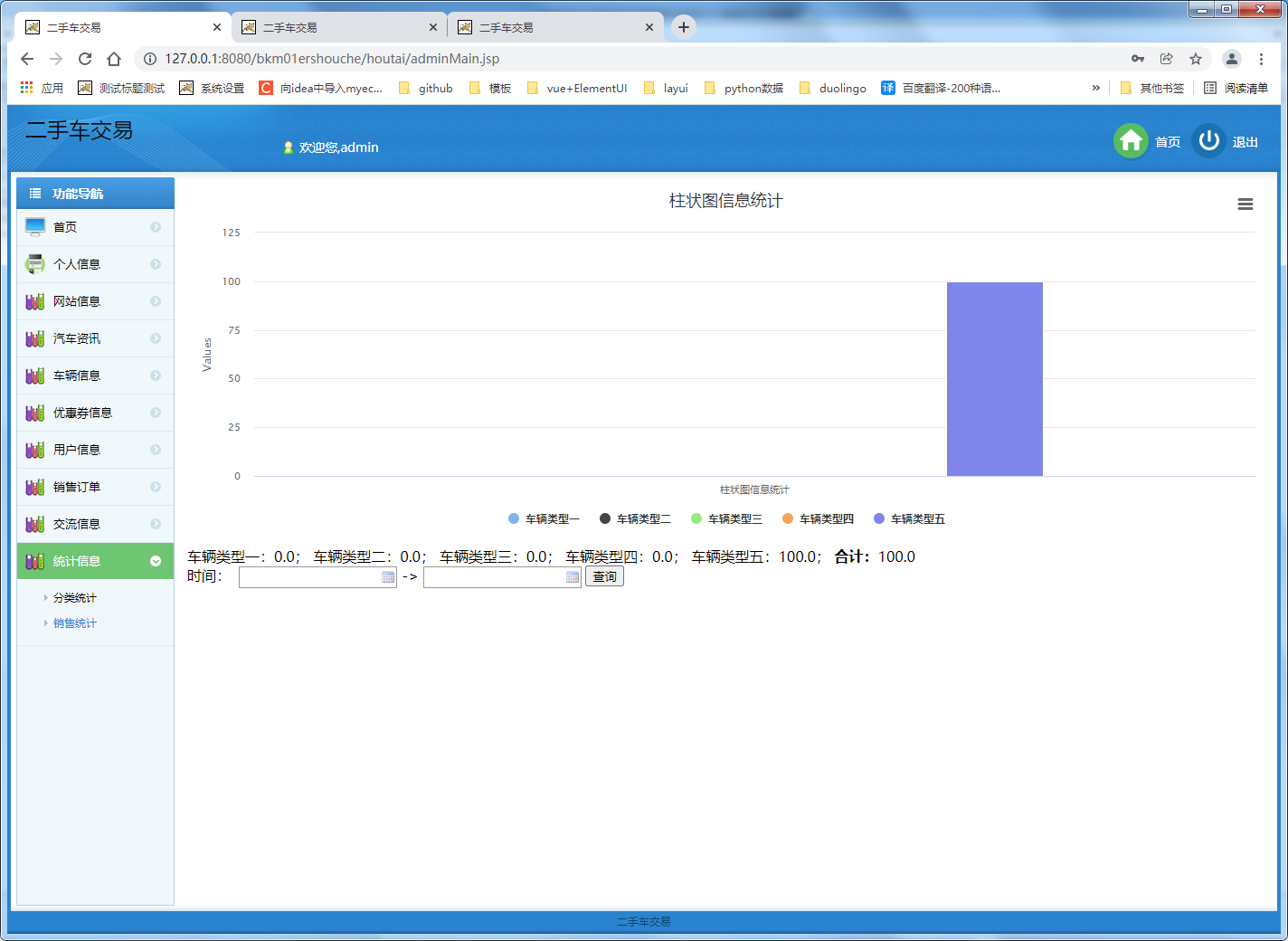Expand the 首页 sidebar arrow
This screenshot has width=1288, height=941.
pos(156,227)
